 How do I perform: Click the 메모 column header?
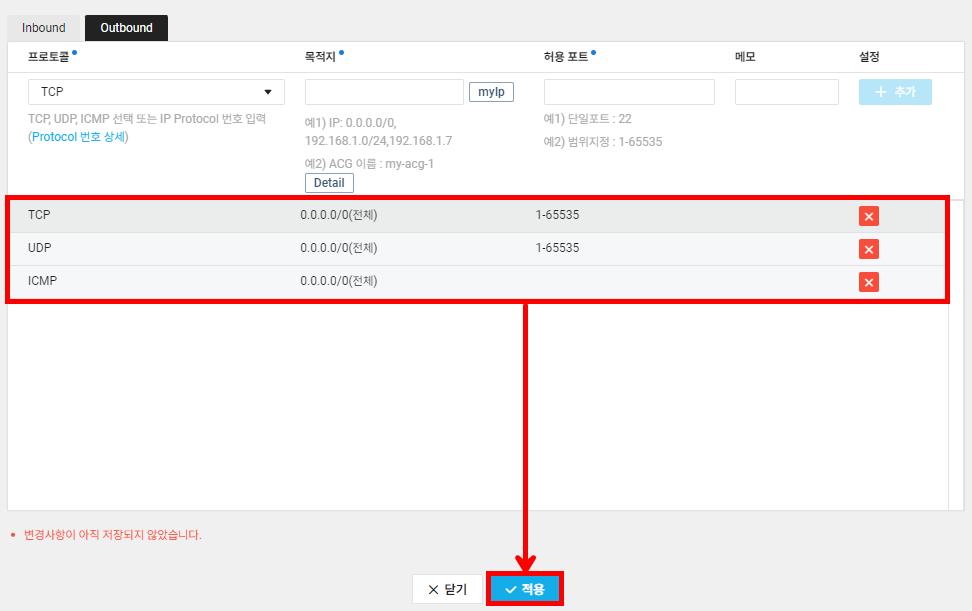pyautogui.click(x=745, y=56)
